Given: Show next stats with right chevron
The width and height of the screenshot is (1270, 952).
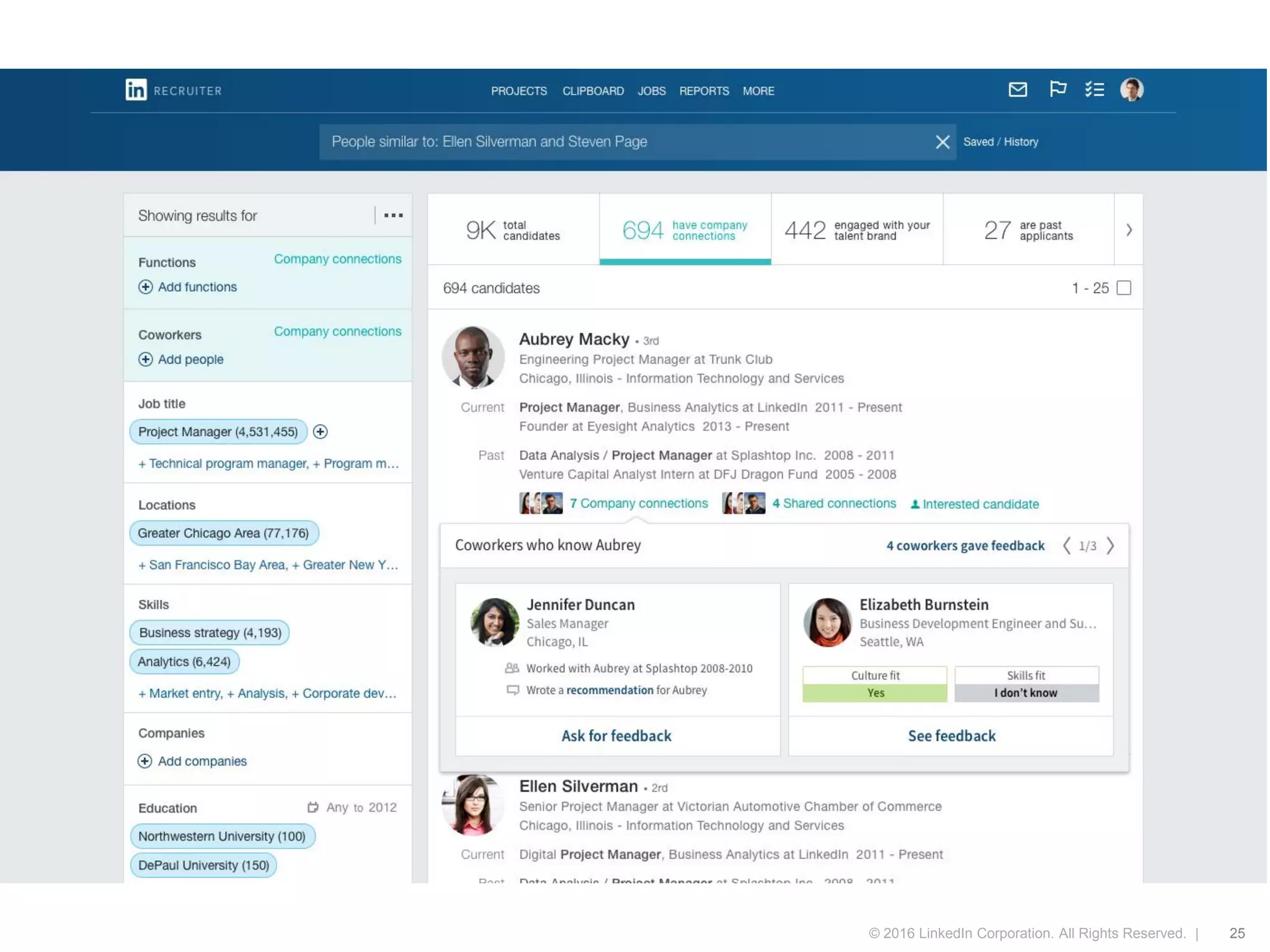Looking at the screenshot, I should [x=1129, y=230].
